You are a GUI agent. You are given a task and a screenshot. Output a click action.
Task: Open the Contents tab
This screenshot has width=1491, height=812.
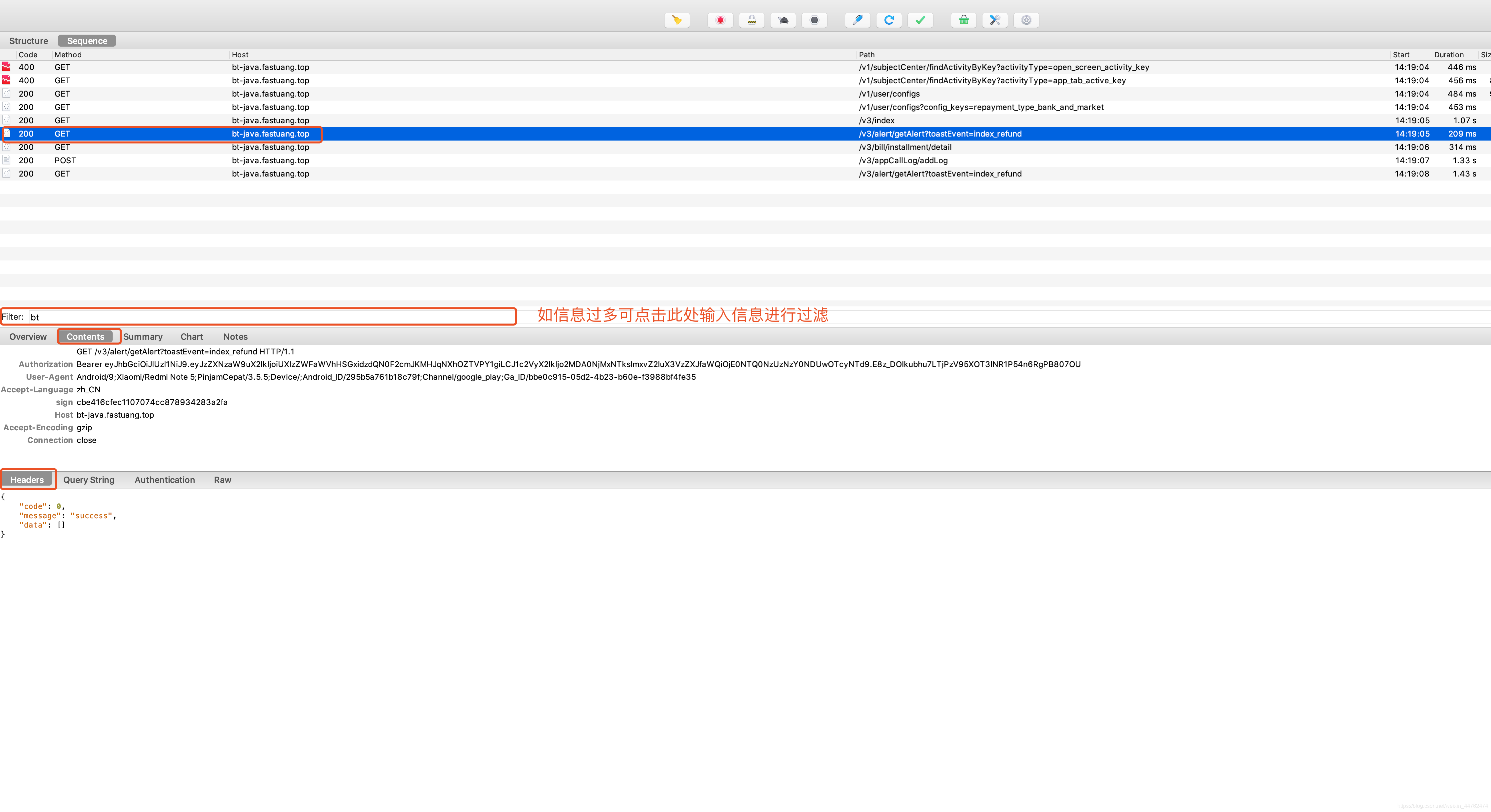[x=85, y=337]
